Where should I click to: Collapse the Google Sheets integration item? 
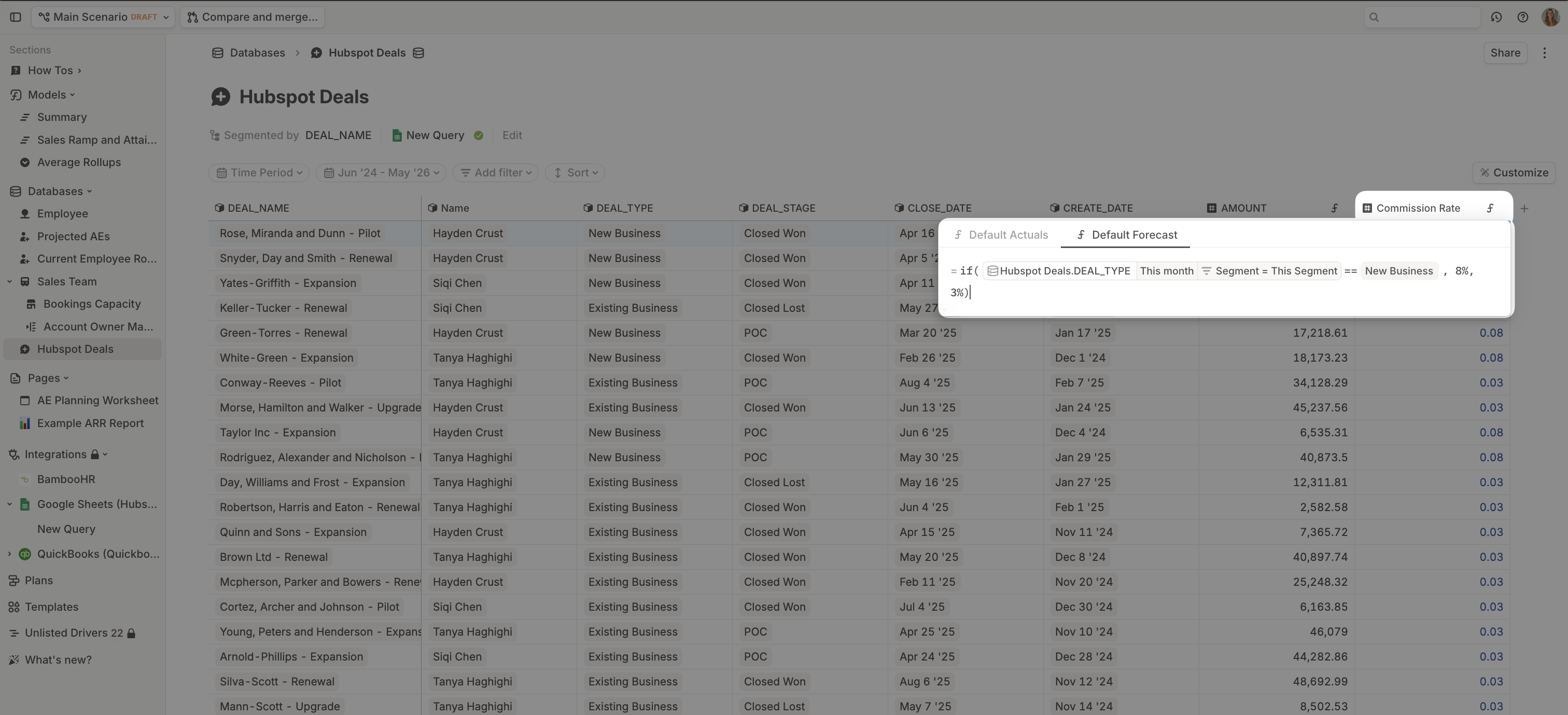click(10, 504)
